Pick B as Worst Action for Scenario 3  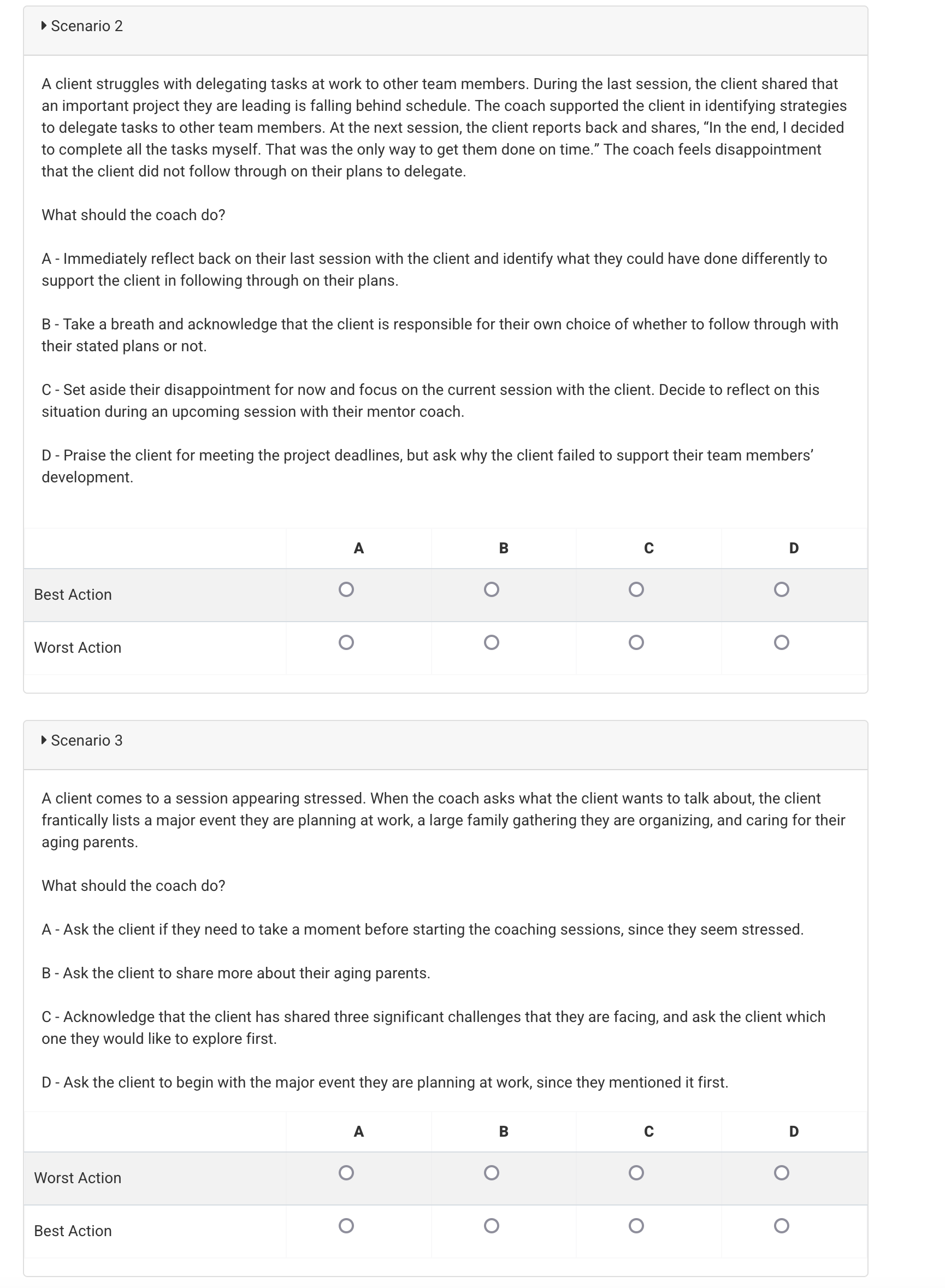tap(492, 1173)
